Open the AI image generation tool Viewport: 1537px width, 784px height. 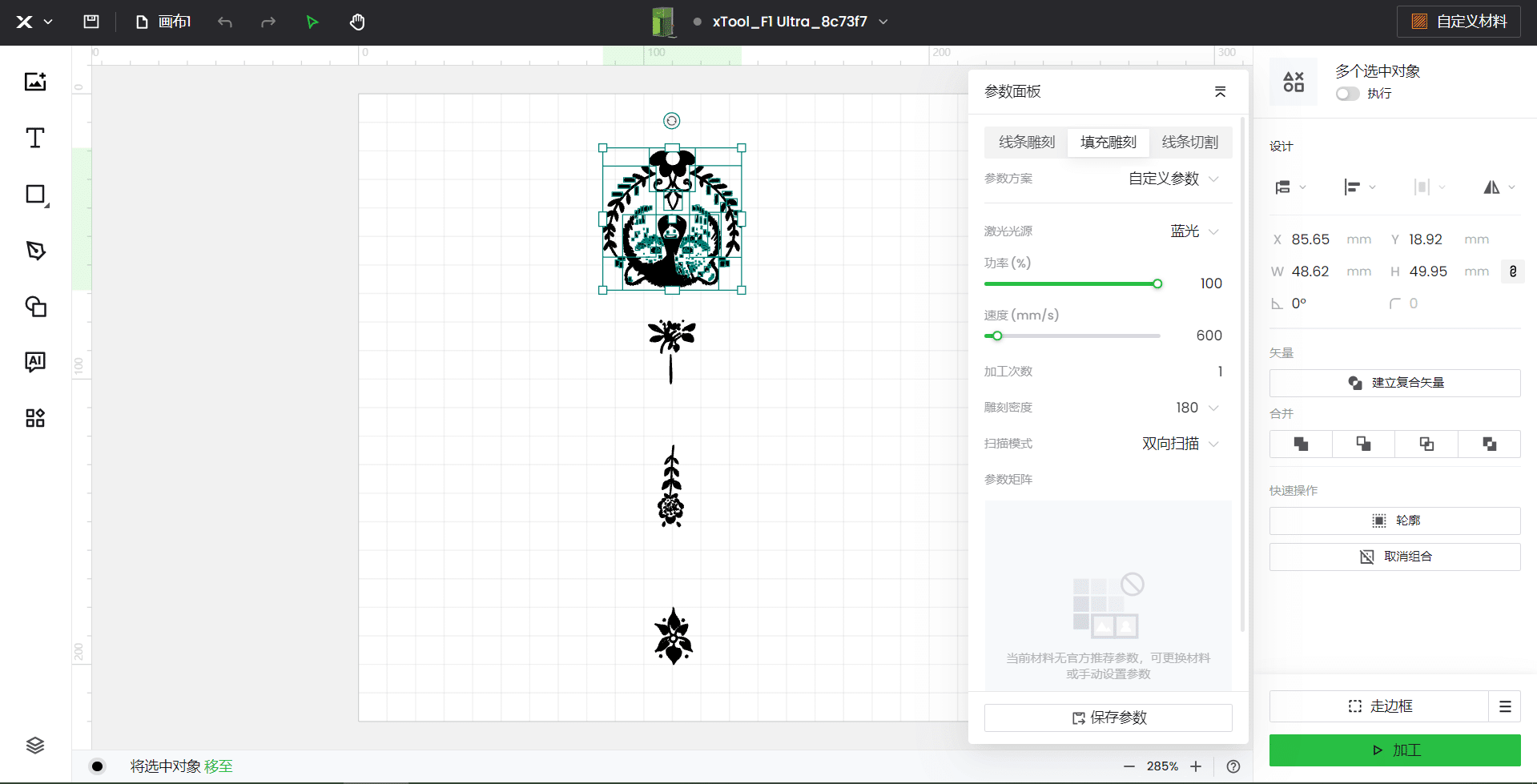(x=35, y=362)
